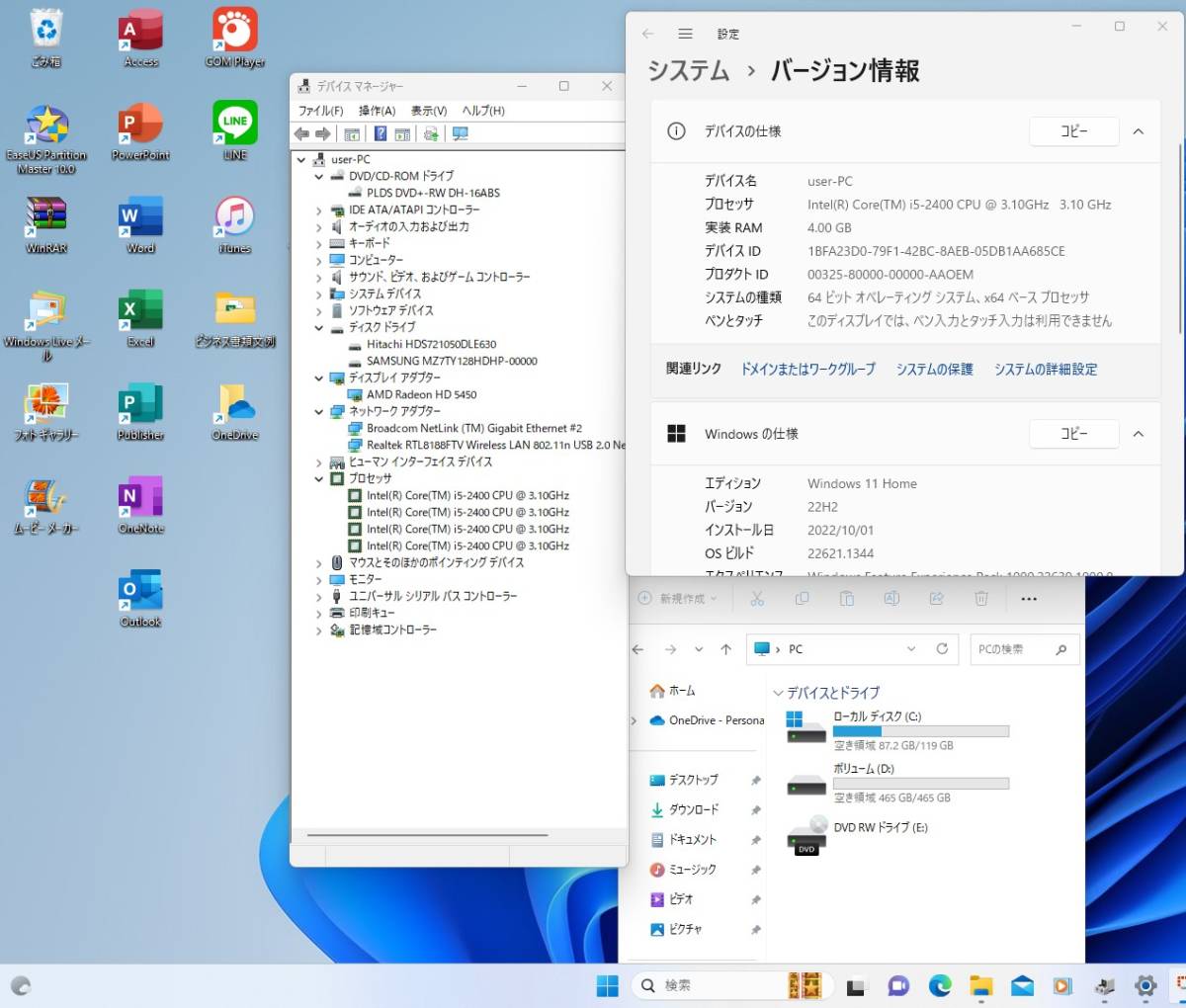
Task: Open Microsoft Edge from the taskbar
Action: pos(940,985)
